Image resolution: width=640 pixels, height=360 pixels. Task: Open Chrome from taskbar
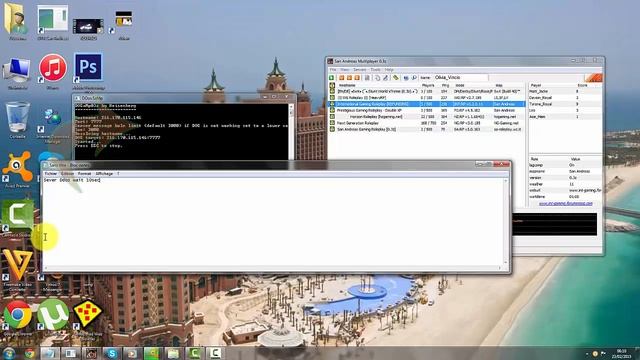coord(29,353)
